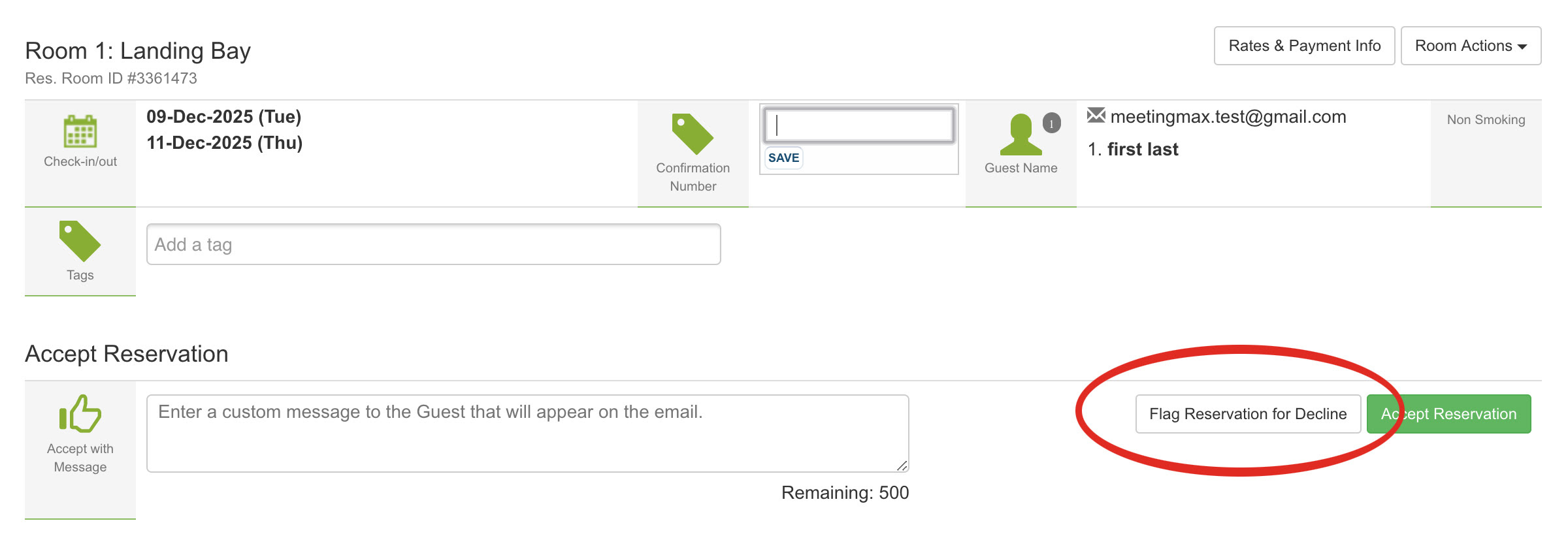Viewport: 1568px width, 538px height.
Task: Click the email envelope icon
Action: [1096, 116]
